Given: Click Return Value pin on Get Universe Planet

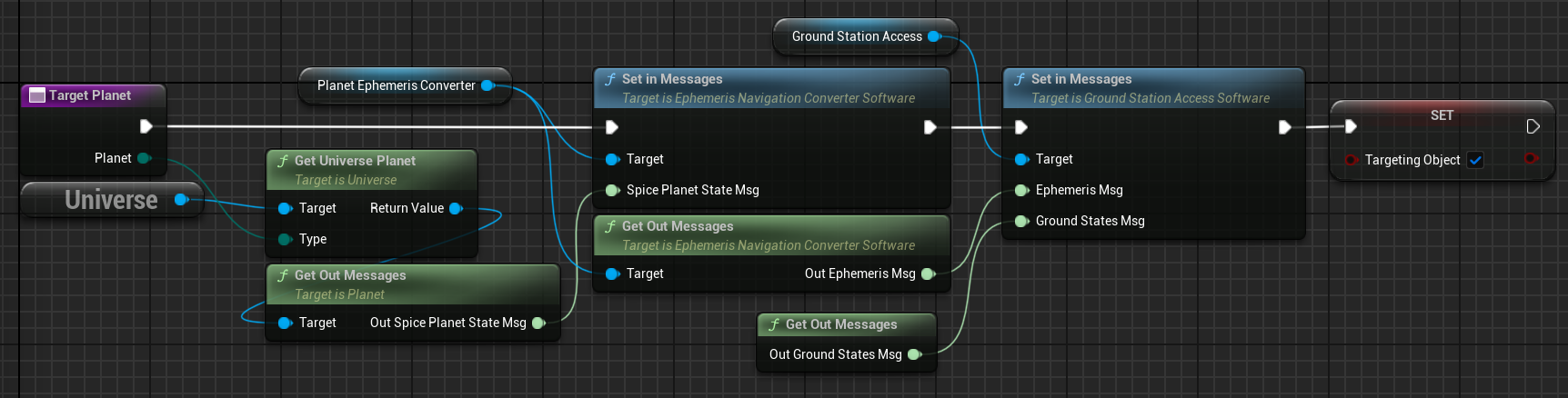Looking at the screenshot, I should pos(456,208).
